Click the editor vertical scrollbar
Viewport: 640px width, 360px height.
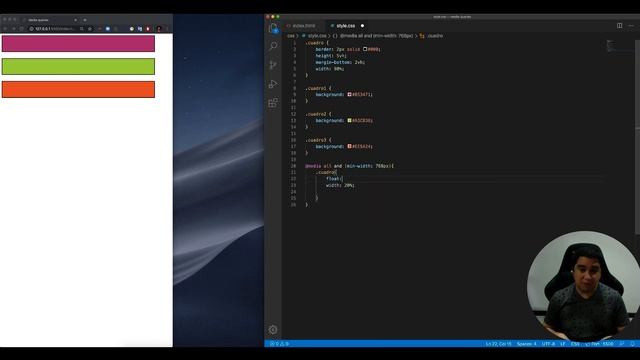tap(637, 137)
